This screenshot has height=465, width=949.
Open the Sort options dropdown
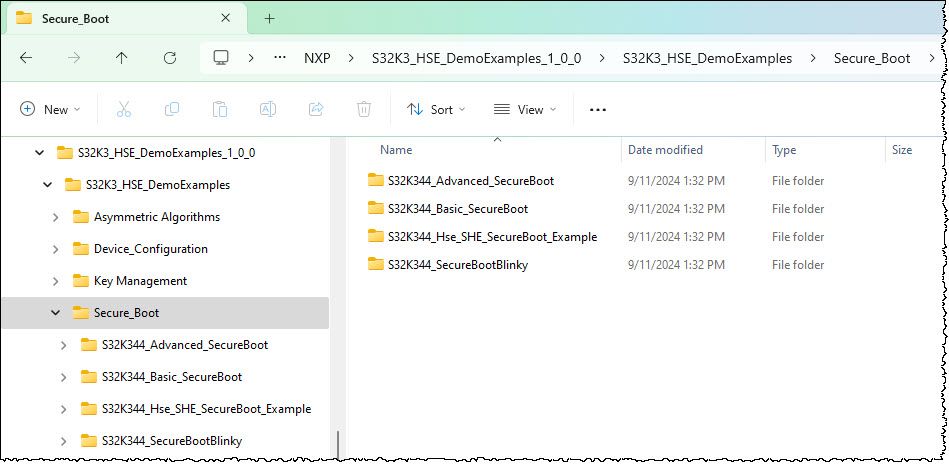436,109
